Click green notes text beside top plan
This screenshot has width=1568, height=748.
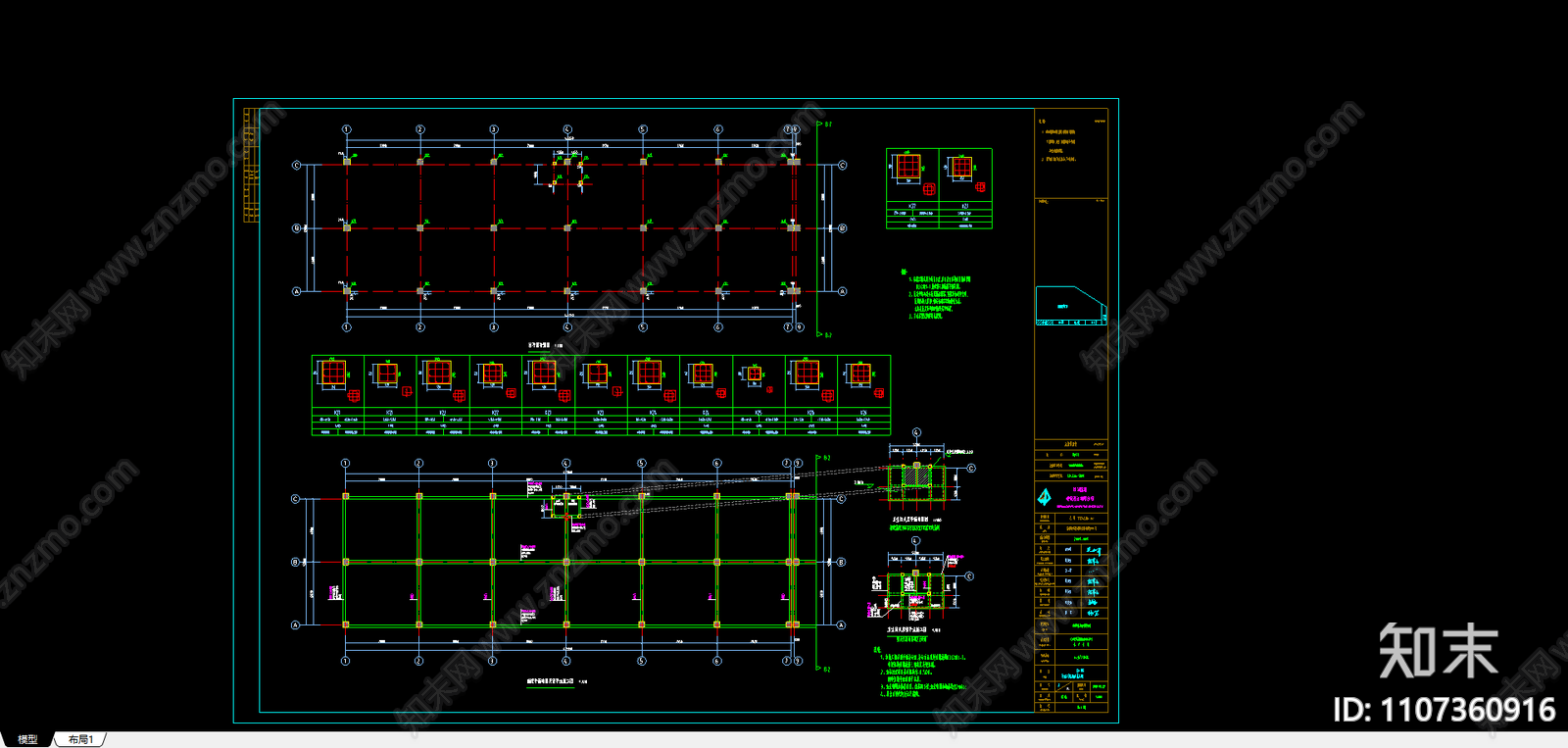938,296
